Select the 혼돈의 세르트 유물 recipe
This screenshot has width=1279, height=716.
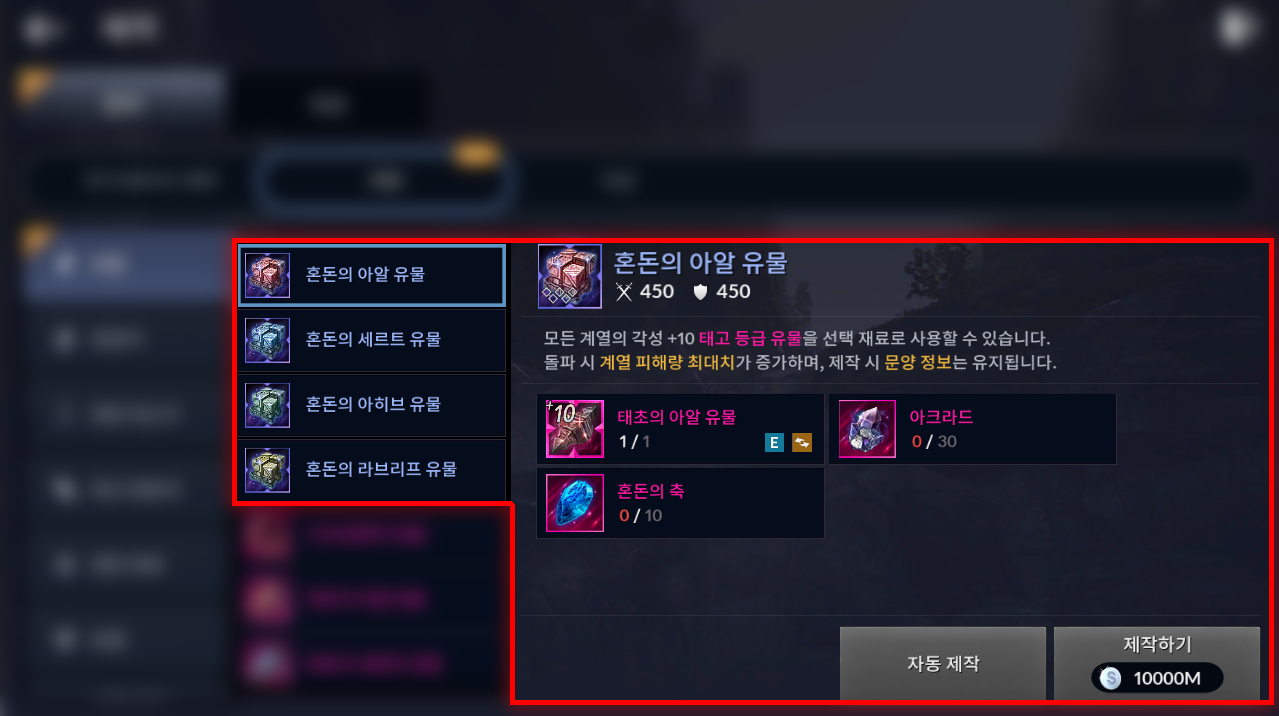coord(372,340)
